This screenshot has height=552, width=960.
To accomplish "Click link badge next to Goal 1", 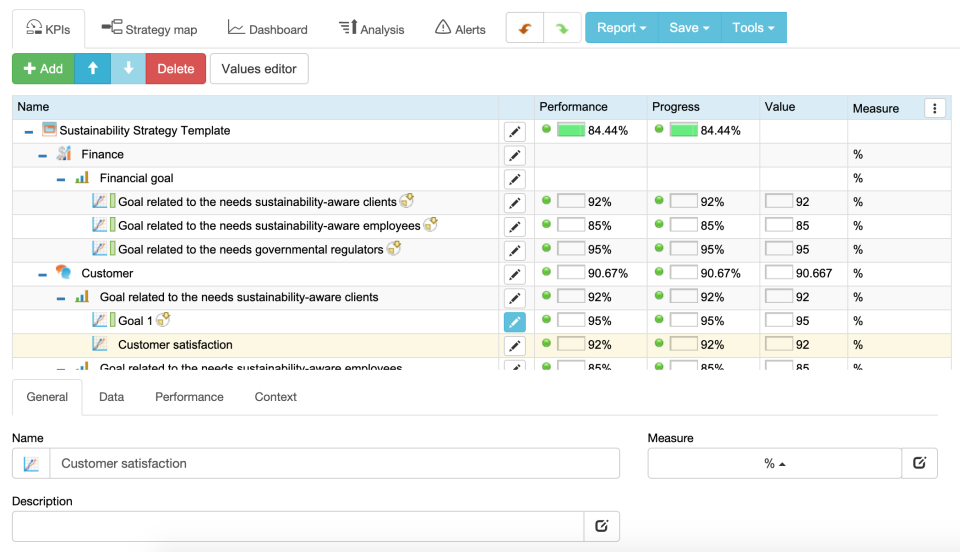I will click(163, 319).
